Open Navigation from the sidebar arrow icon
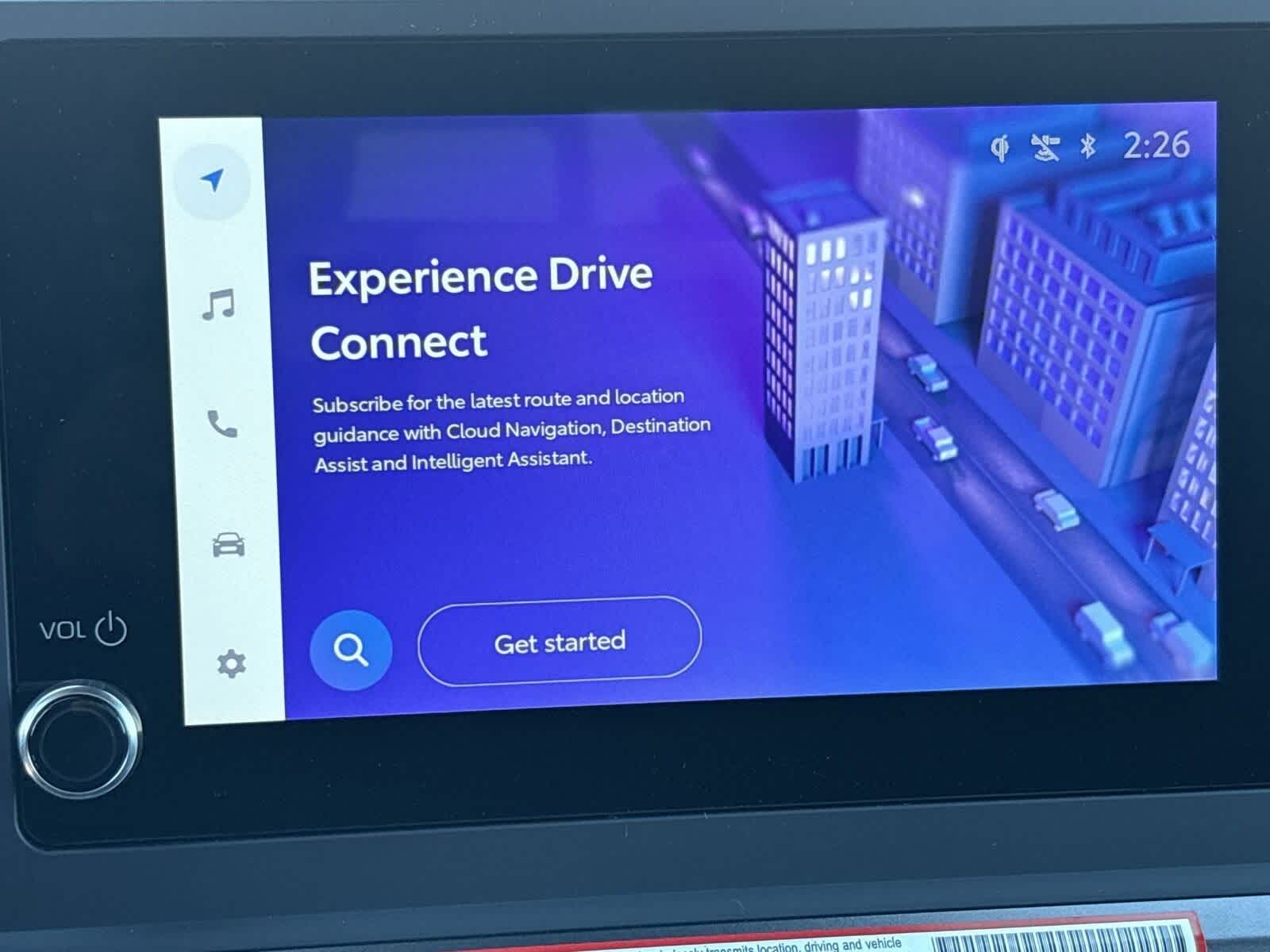The height and width of the screenshot is (952, 1270). point(212,181)
